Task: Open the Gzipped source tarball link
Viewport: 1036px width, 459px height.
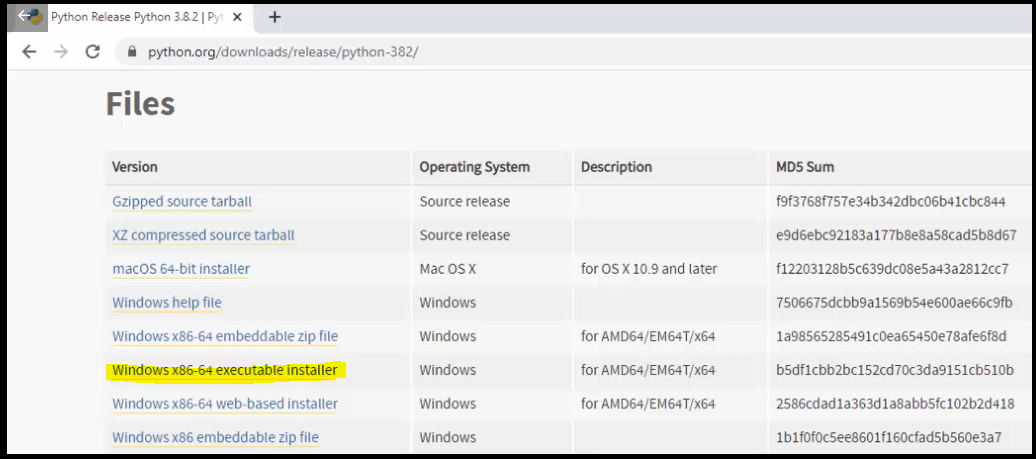Action: click(x=182, y=201)
